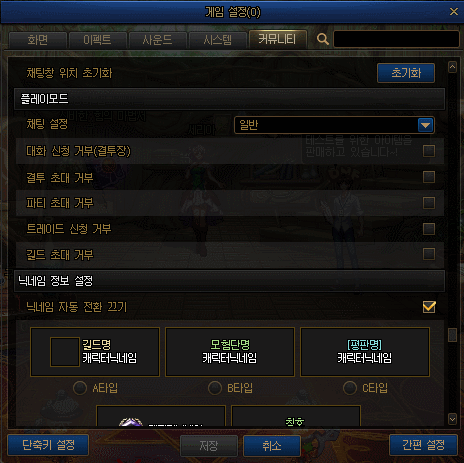Switch to the 사운드 tab
The image size is (464, 463).
[x=157, y=40]
